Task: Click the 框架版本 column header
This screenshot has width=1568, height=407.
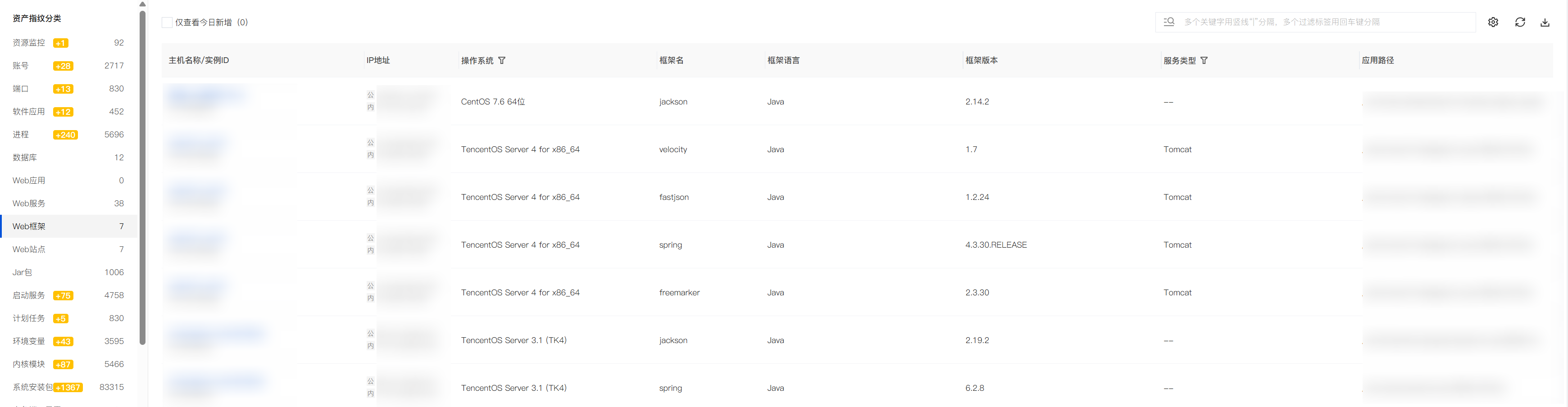Action: 981,60
